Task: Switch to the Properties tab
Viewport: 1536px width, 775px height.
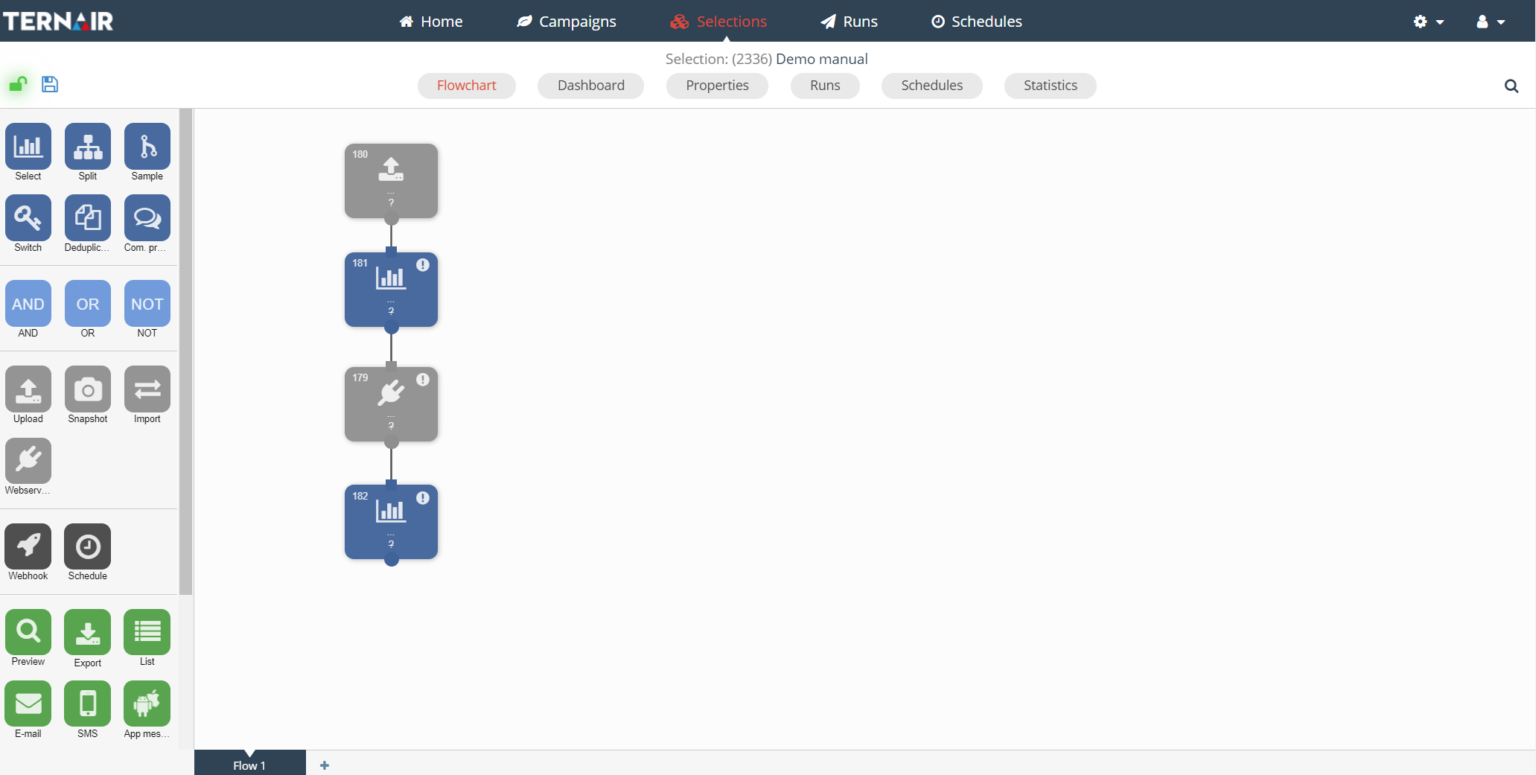Action: pyautogui.click(x=717, y=86)
